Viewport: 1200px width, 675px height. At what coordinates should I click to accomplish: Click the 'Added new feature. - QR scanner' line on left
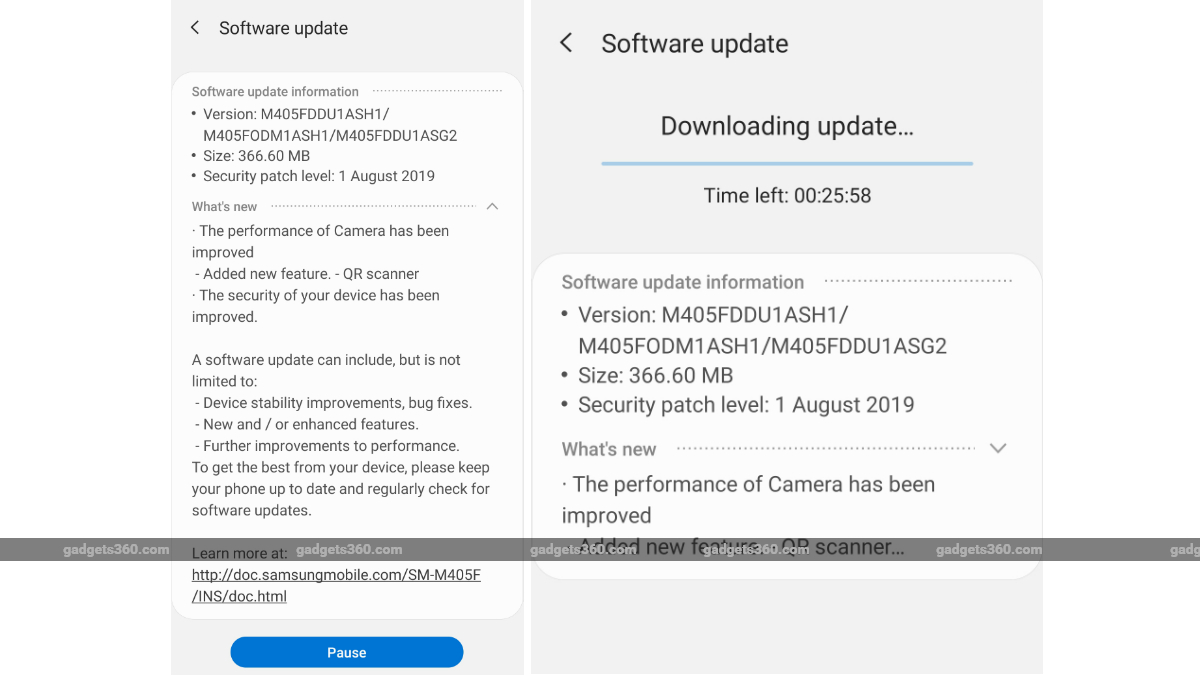click(x=311, y=274)
